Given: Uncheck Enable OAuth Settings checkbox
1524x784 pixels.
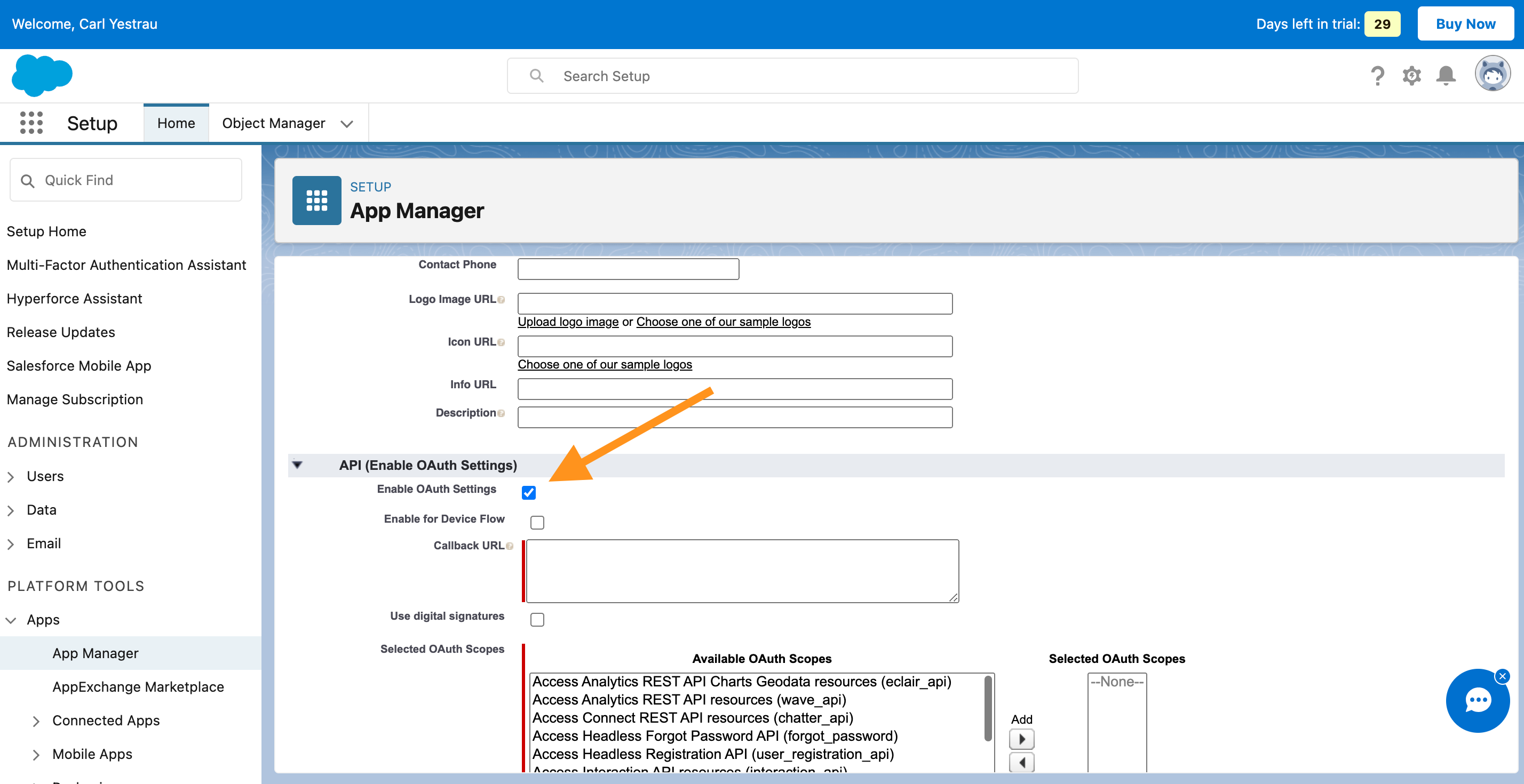Looking at the screenshot, I should click(x=528, y=493).
